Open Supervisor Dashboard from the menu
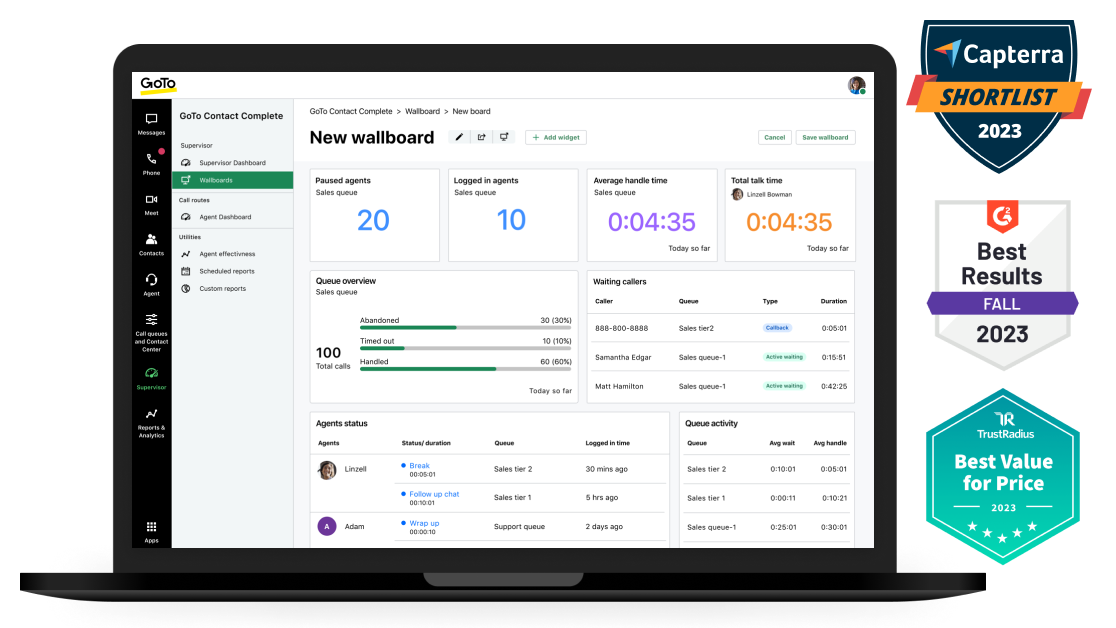Image resolution: width=1116 pixels, height=628 pixels. click(232, 162)
